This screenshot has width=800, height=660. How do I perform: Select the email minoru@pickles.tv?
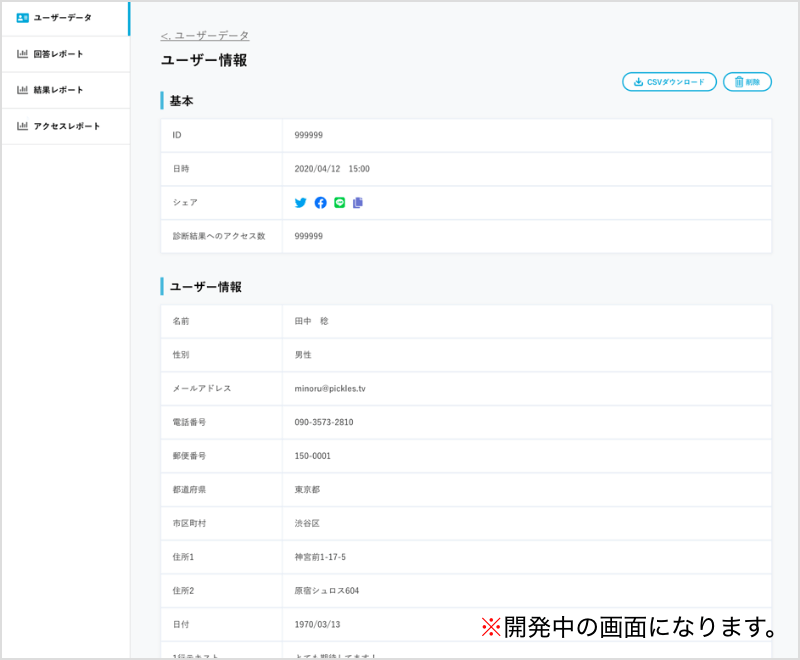point(330,389)
